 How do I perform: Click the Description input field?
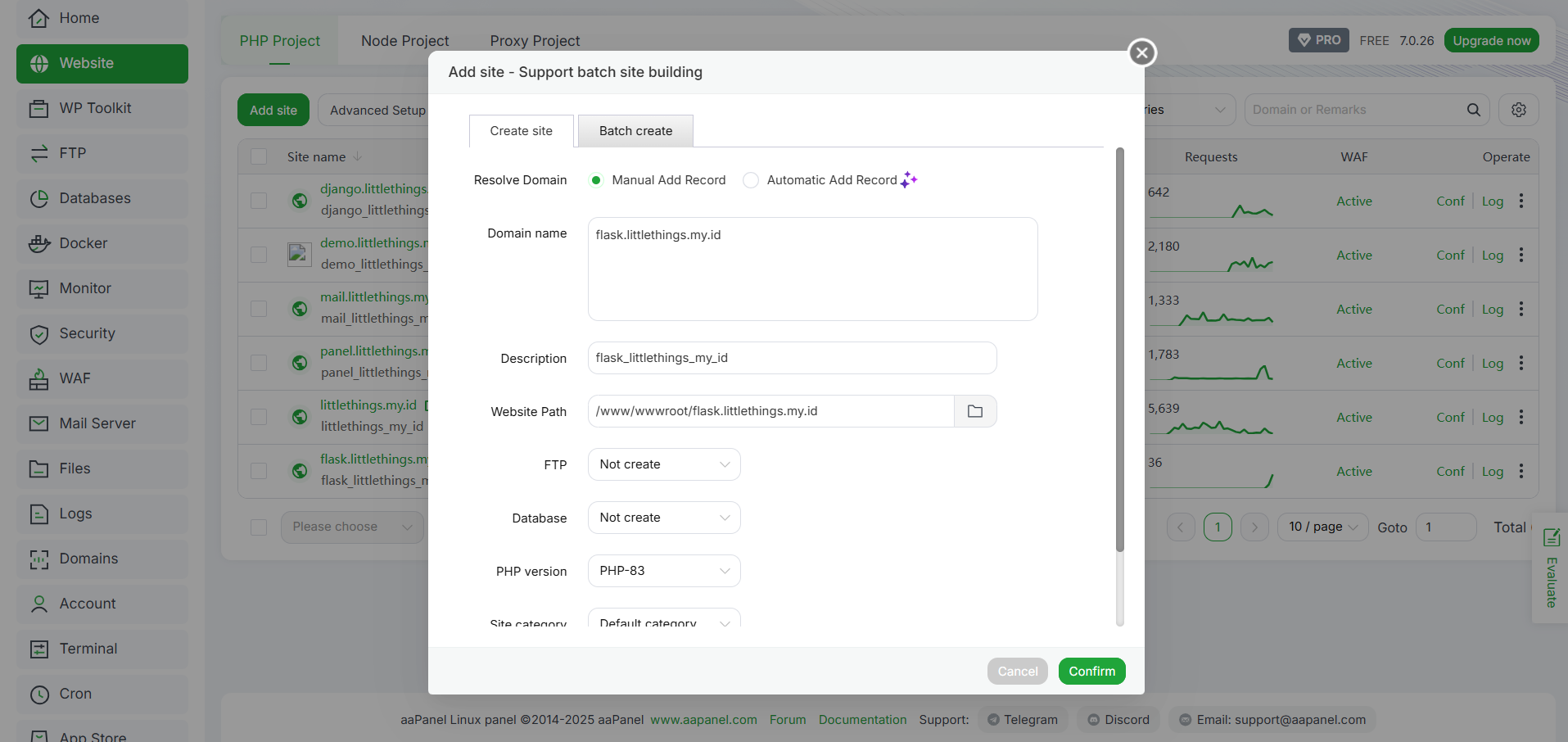click(x=793, y=358)
